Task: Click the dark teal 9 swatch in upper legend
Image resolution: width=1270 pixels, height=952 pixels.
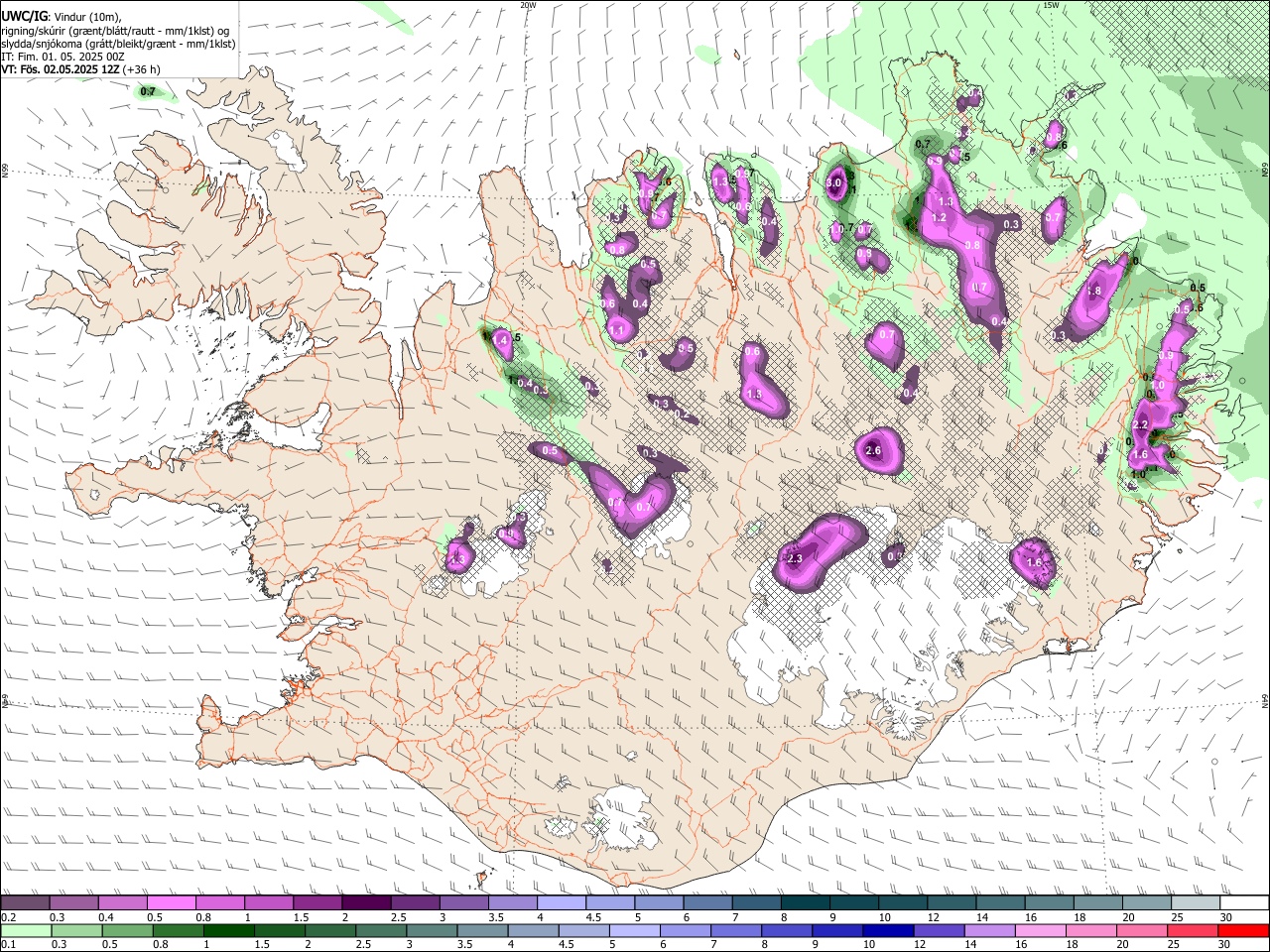Action: click(854, 903)
